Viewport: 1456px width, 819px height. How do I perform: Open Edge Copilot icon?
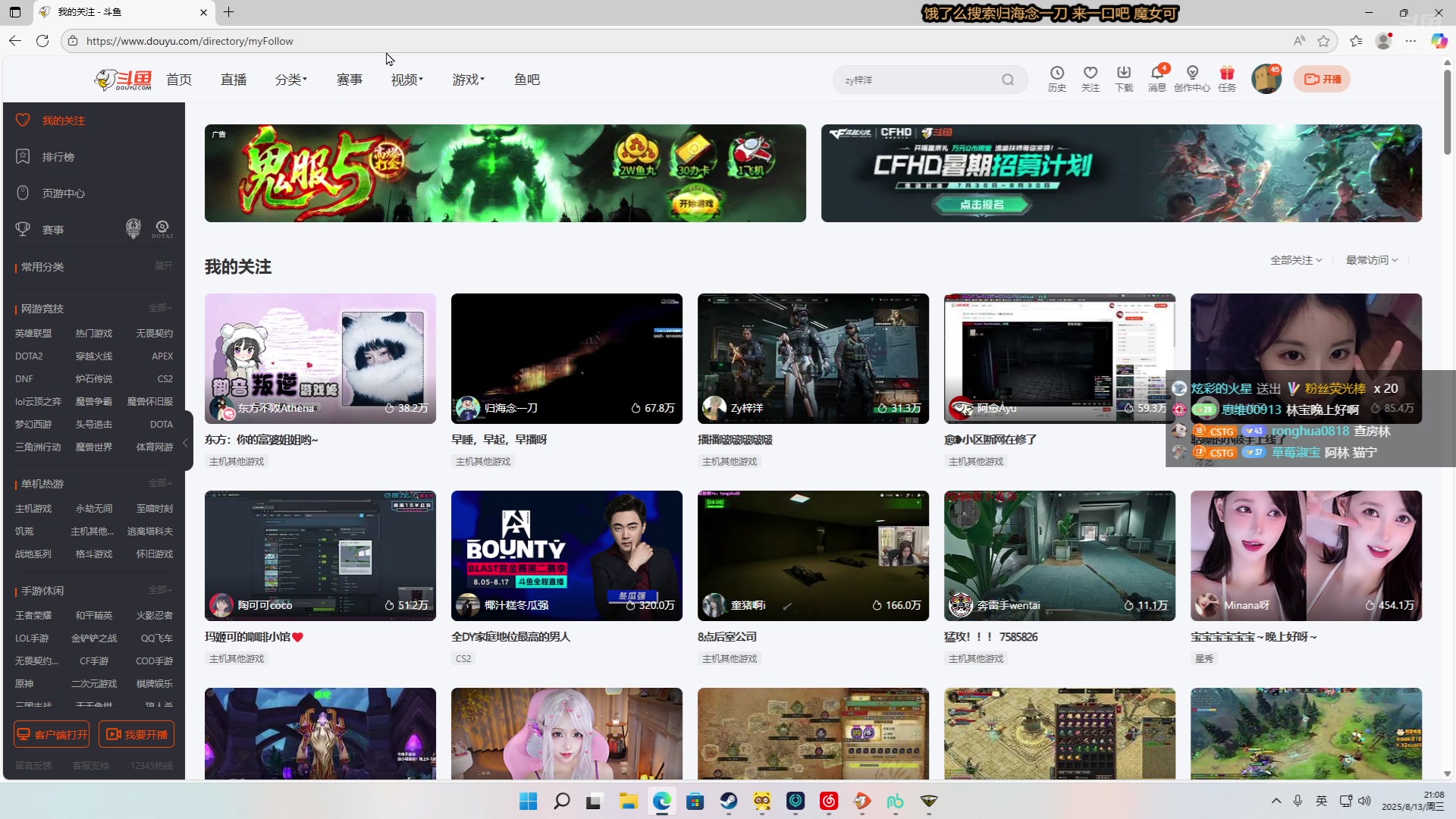1439,41
